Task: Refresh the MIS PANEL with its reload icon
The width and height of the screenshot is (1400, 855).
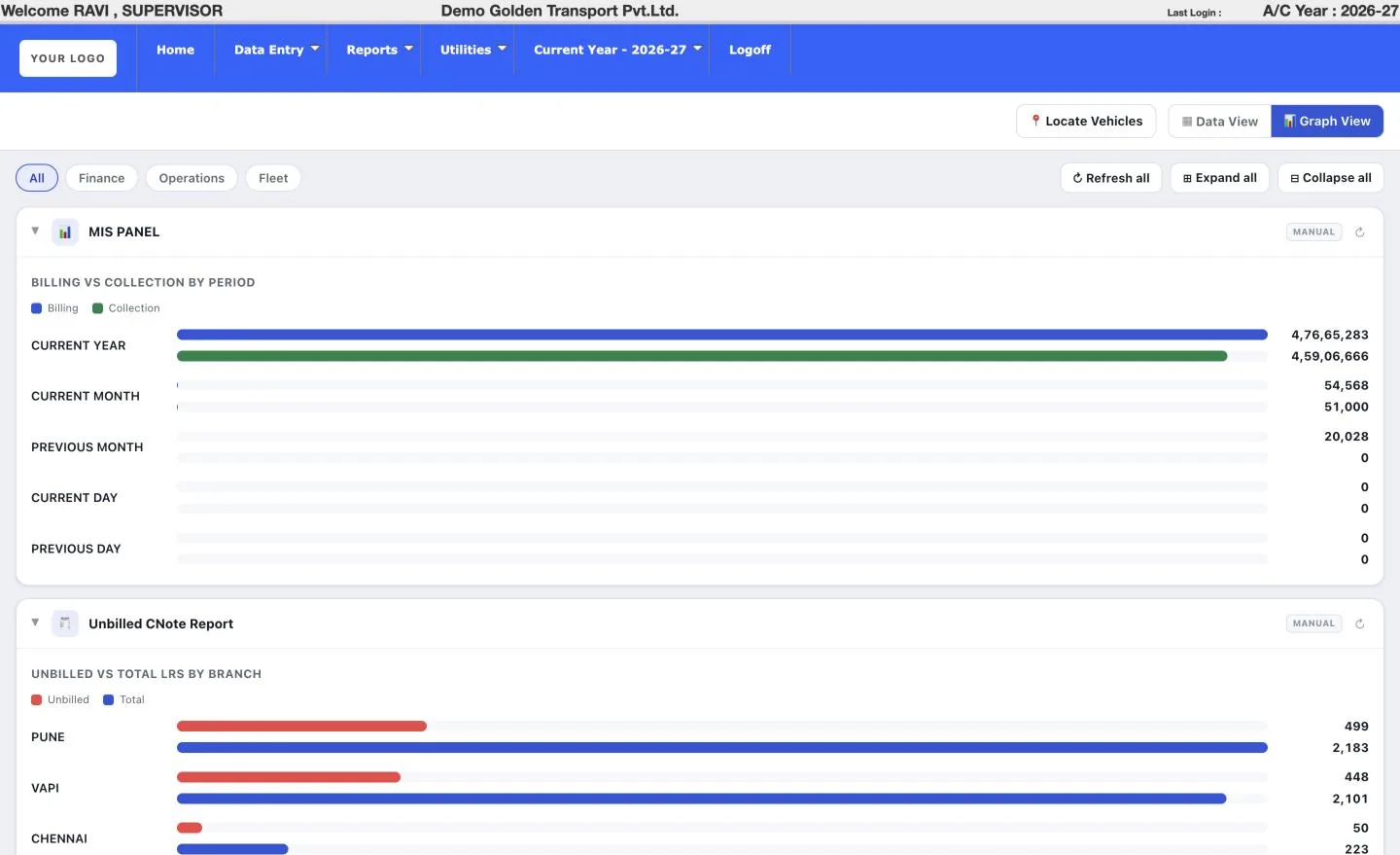Action: (1359, 232)
